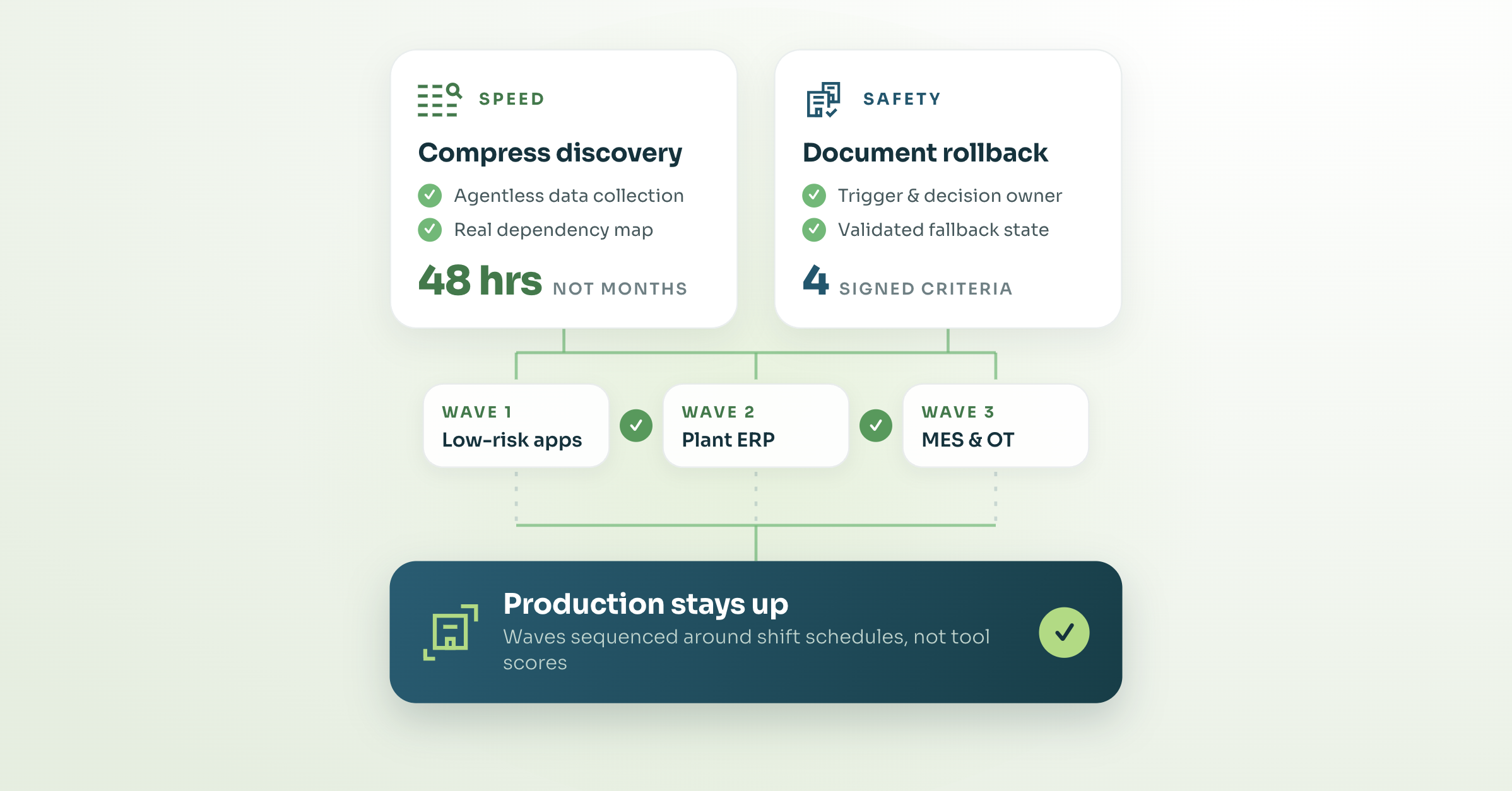
Task: Click the check icon beside Trigger & decision owner
Action: click(814, 196)
